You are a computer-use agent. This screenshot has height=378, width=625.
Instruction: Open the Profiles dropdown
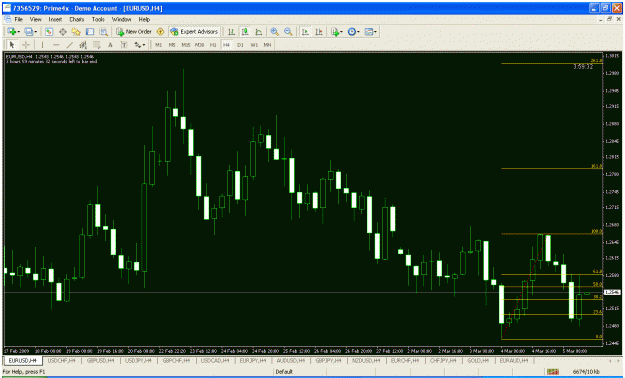click(x=31, y=32)
